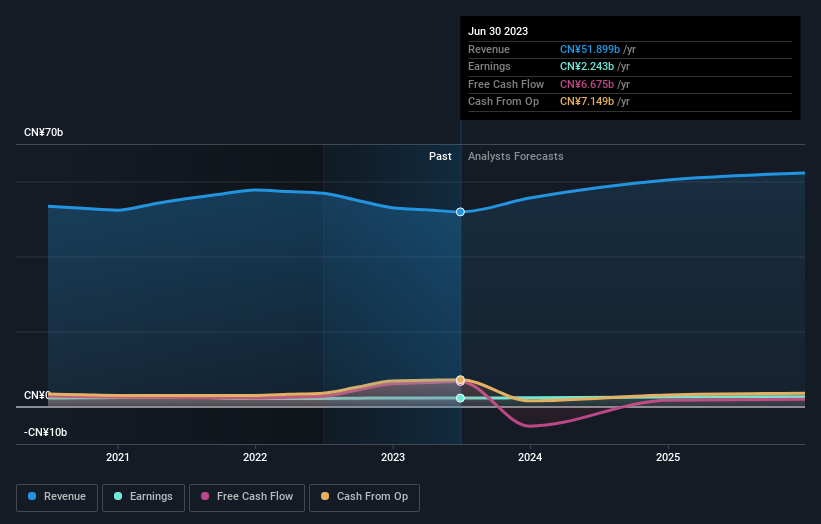
Task: Select the 2022 axis label
Action: coord(255,457)
